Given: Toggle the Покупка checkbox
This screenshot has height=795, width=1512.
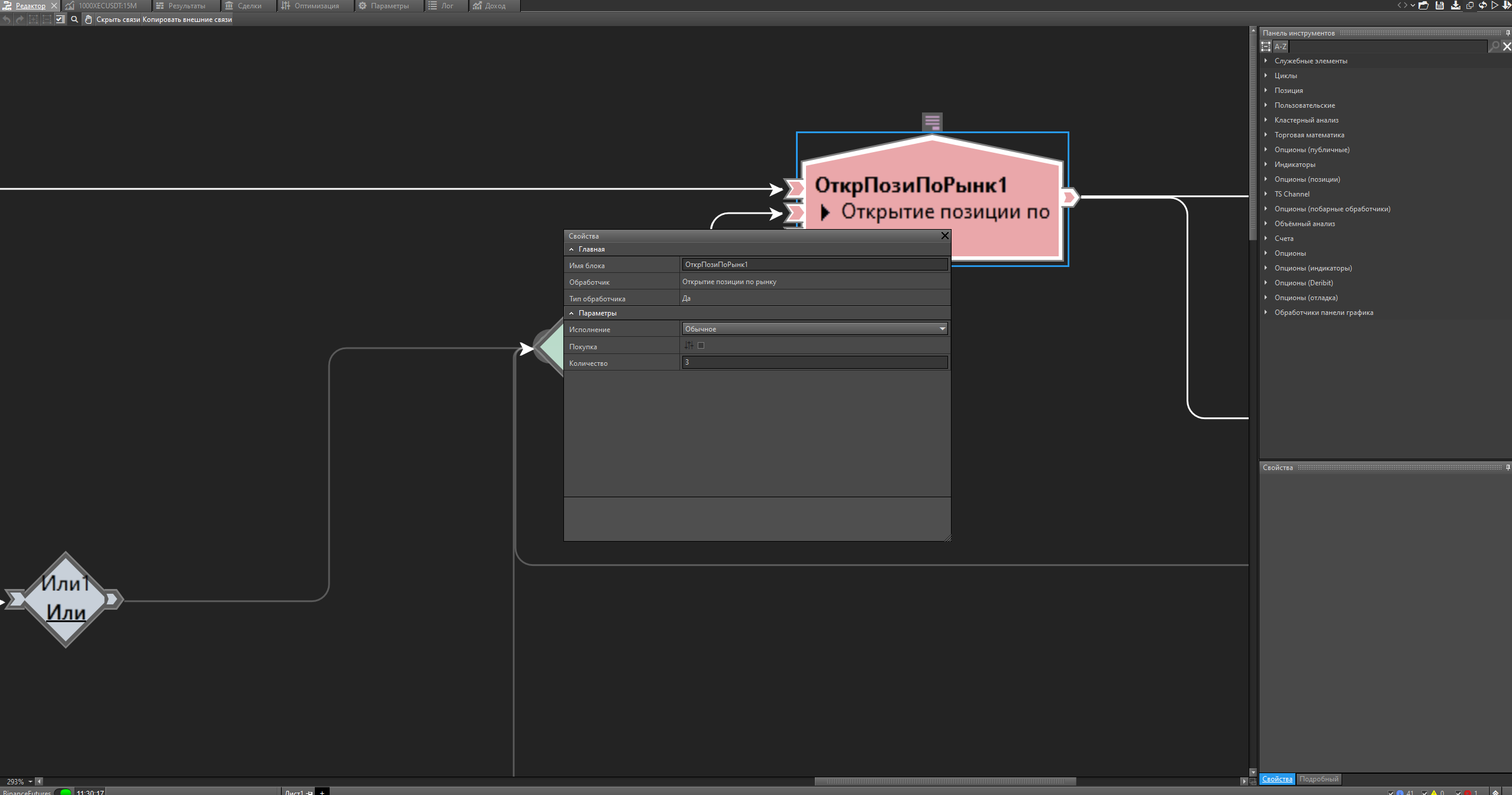Looking at the screenshot, I should pos(701,346).
